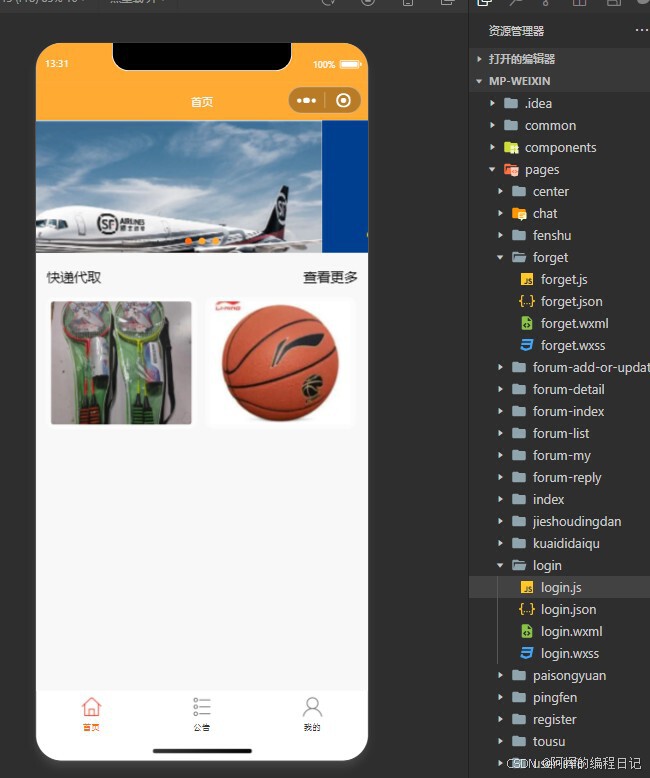The image size is (650, 778).
Task: Click the 查看更多 link
Action: pos(330,277)
